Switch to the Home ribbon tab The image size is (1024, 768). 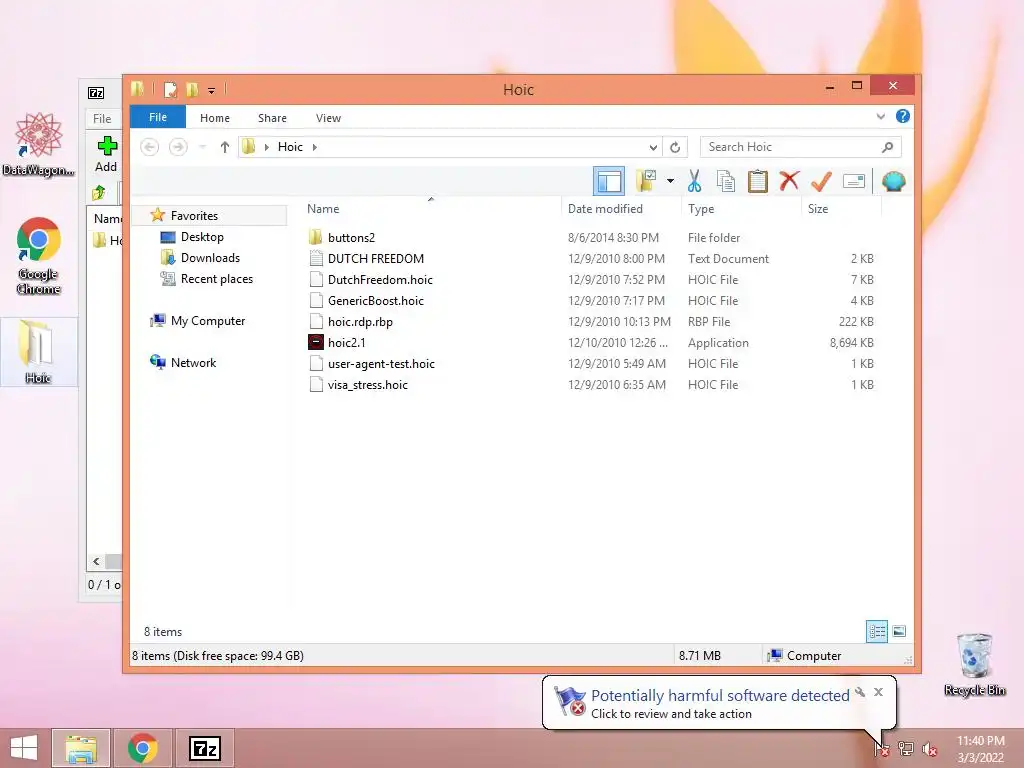[215, 118]
